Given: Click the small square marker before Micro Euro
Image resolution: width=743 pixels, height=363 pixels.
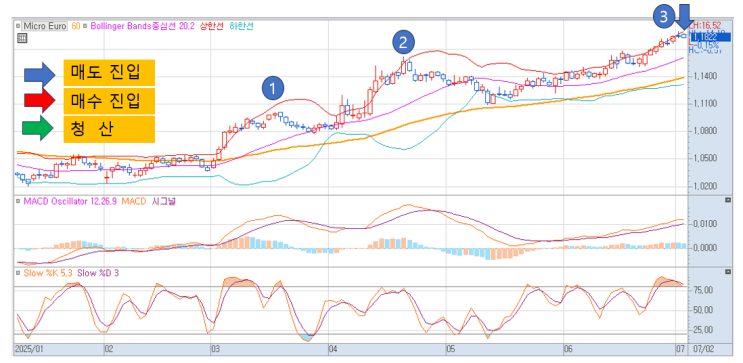Looking at the screenshot, I should coord(18,26).
